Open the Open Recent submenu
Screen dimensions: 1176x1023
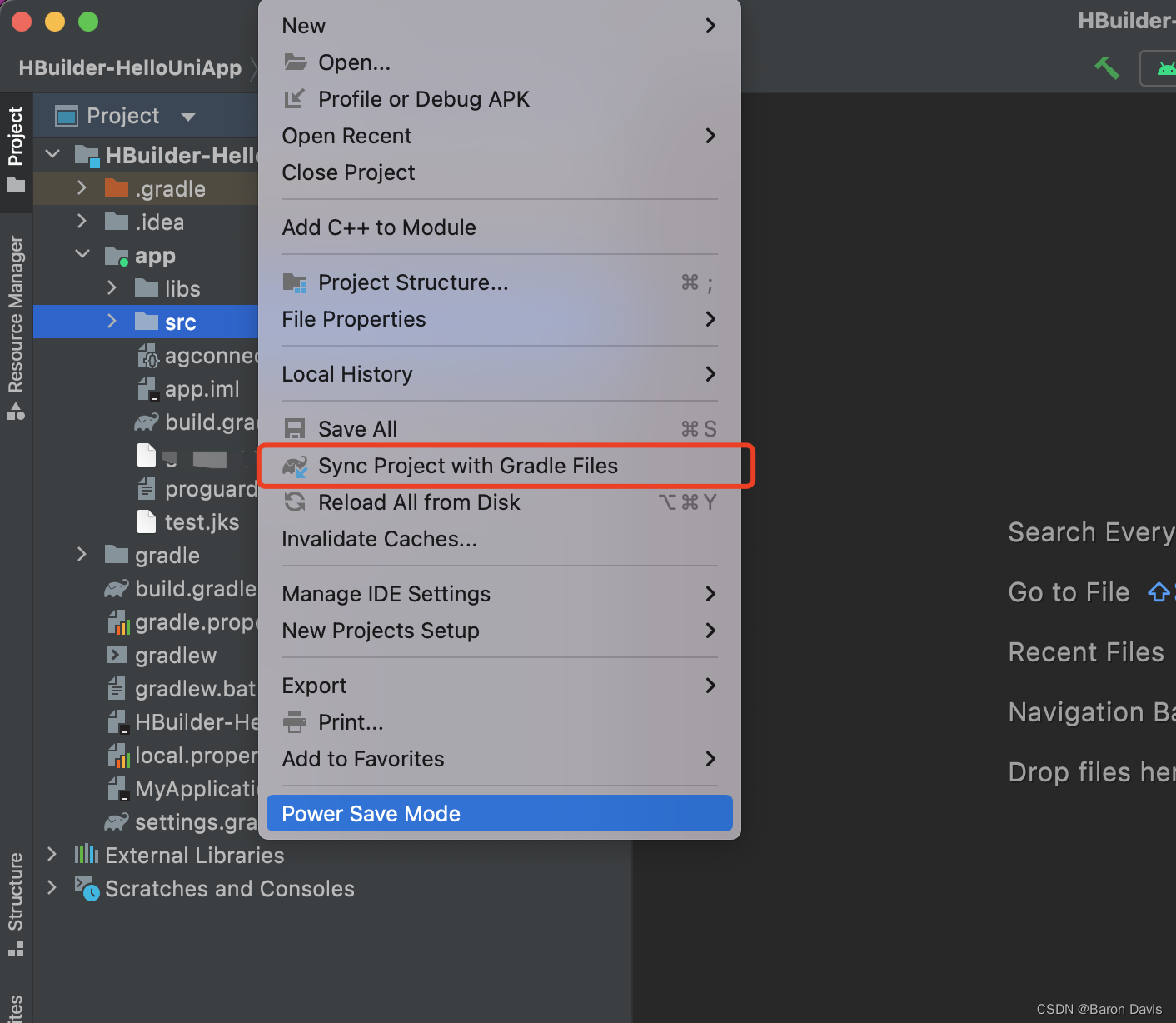500,136
